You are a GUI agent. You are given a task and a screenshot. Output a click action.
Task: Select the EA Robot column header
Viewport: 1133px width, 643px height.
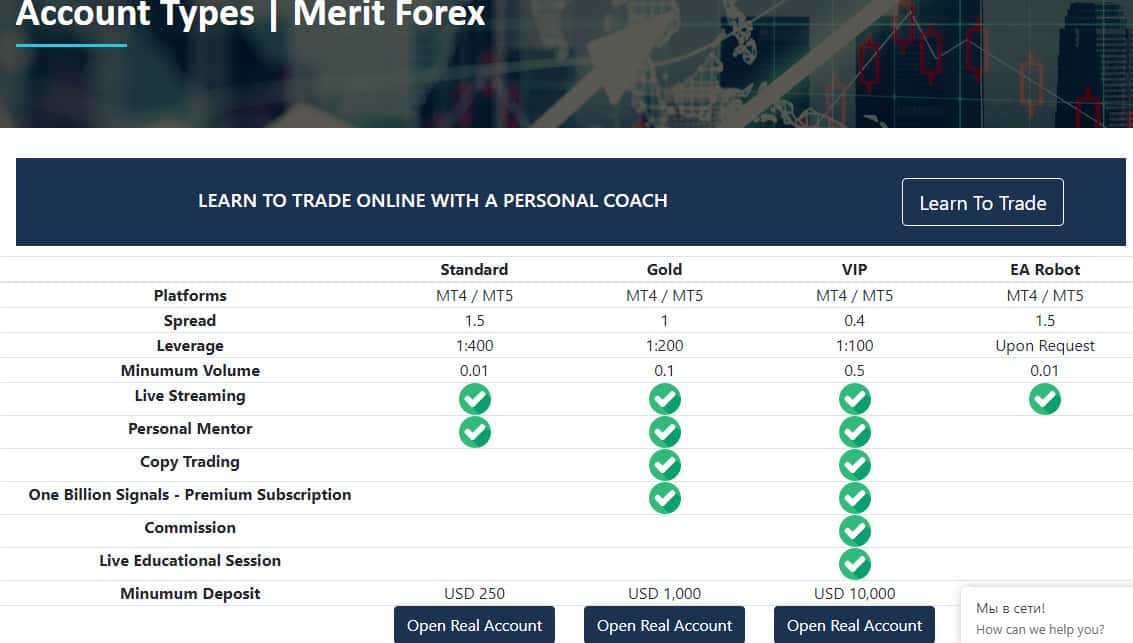click(1045, 269)
